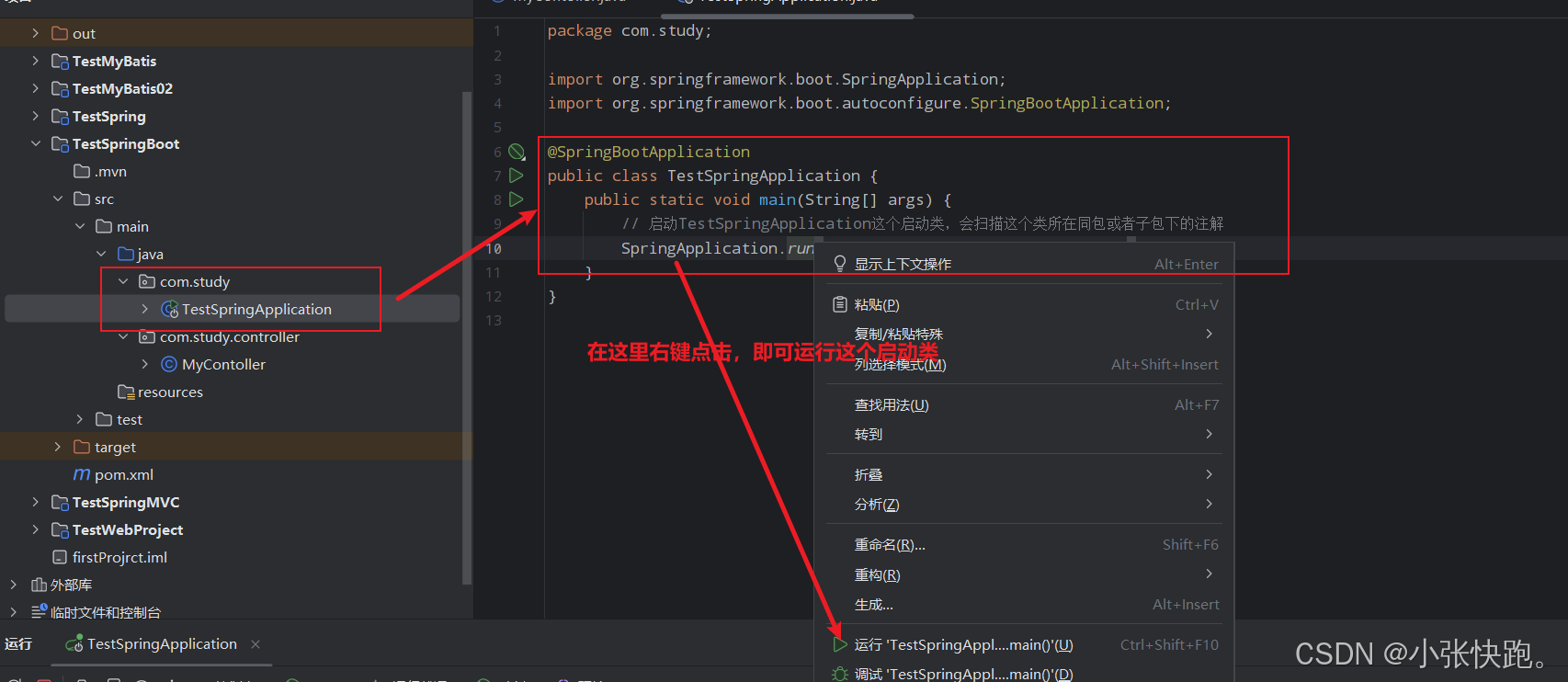Click the Maven pom.xml file icon
Viewport: 1568px width, 682px height.
(82, 474)
